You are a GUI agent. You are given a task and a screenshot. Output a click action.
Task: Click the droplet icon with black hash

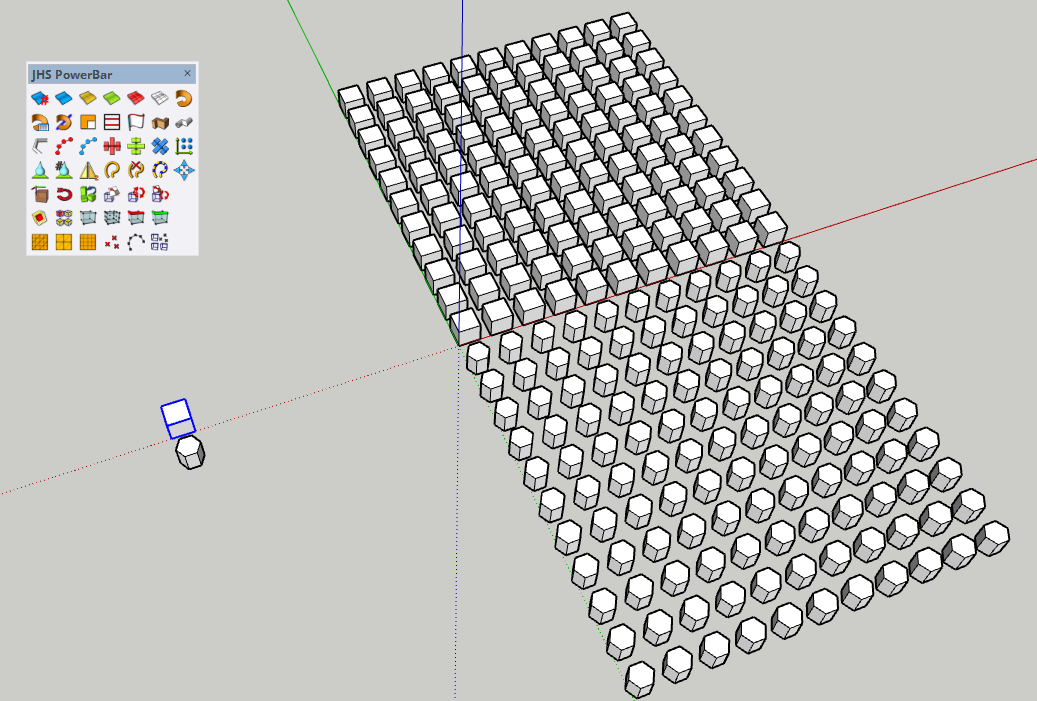[63, 170]
